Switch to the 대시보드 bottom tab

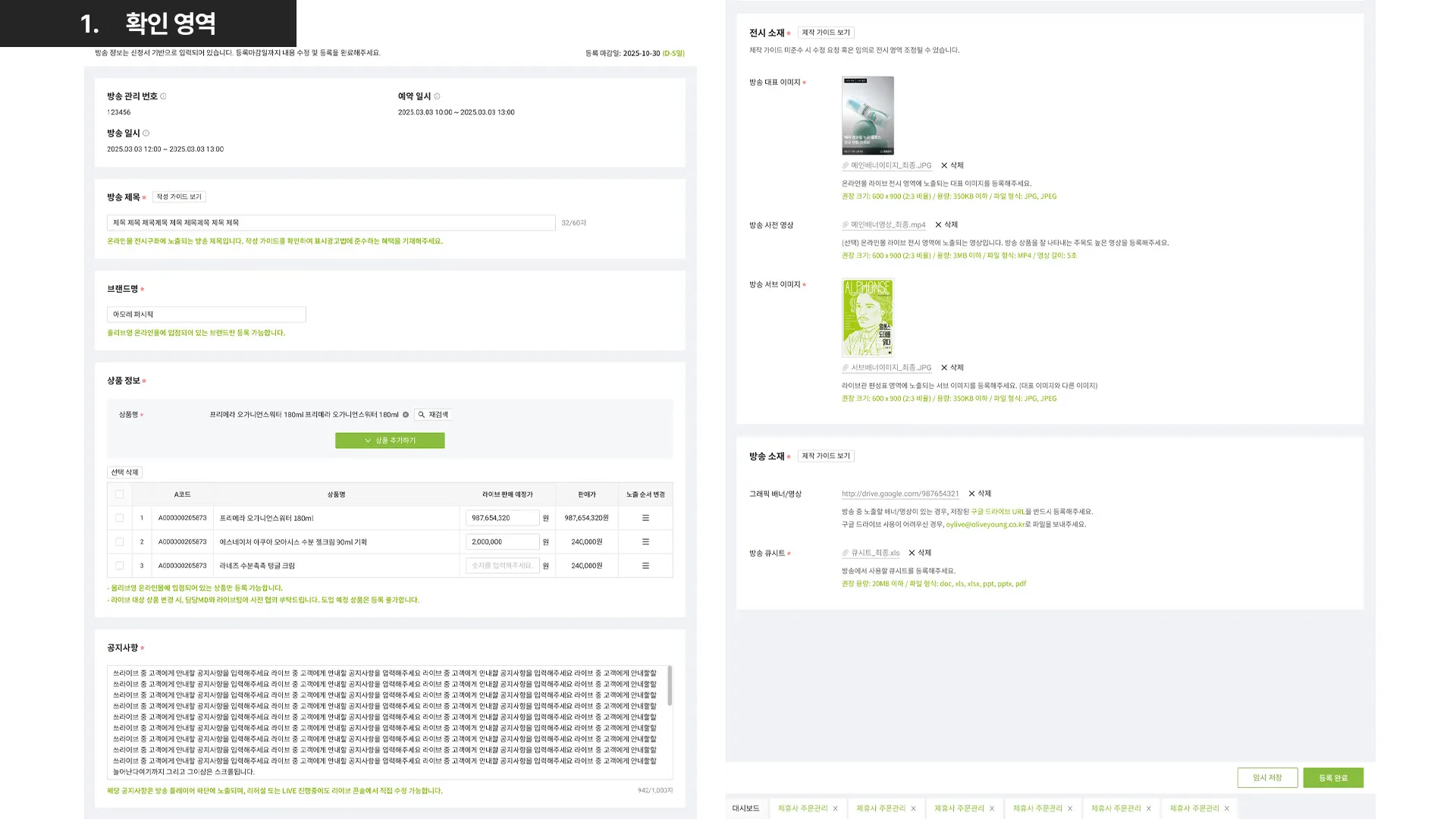coord(745,808)
